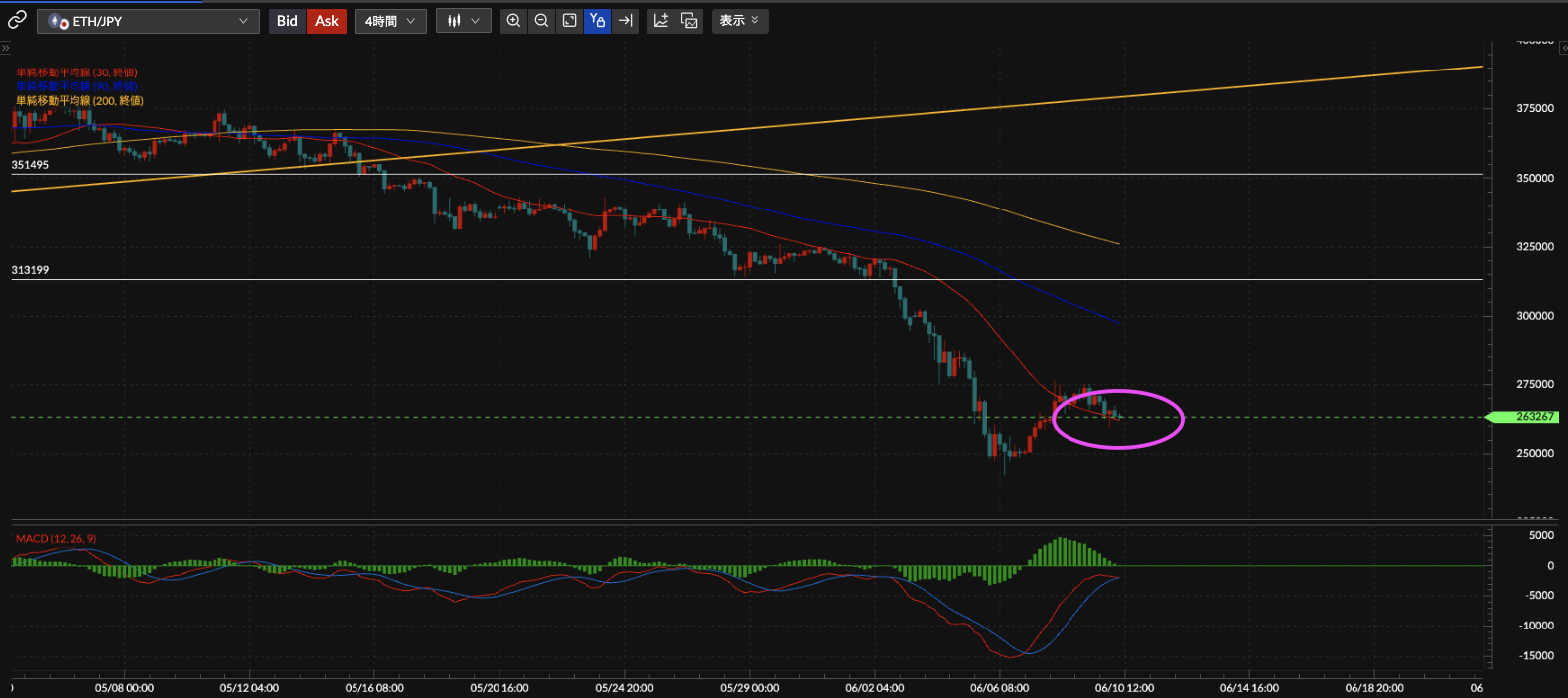Click the current price tag 263267

[1523, 417]
